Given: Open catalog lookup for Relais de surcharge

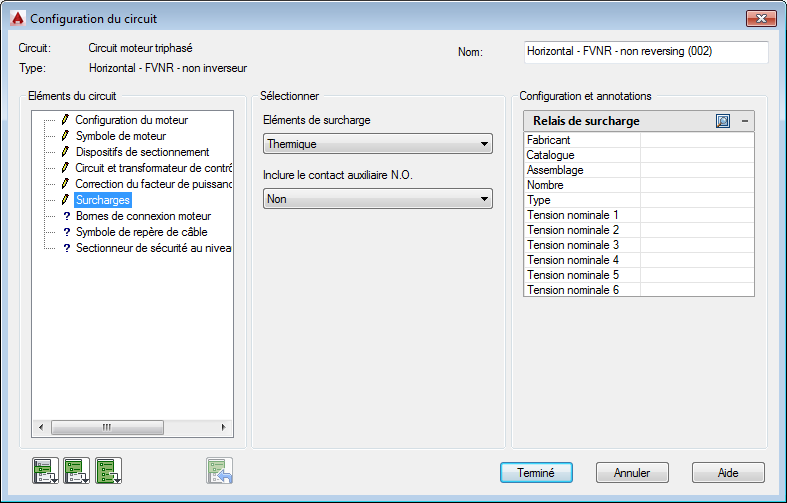Looking at the screenshot, I should point(723,121).
